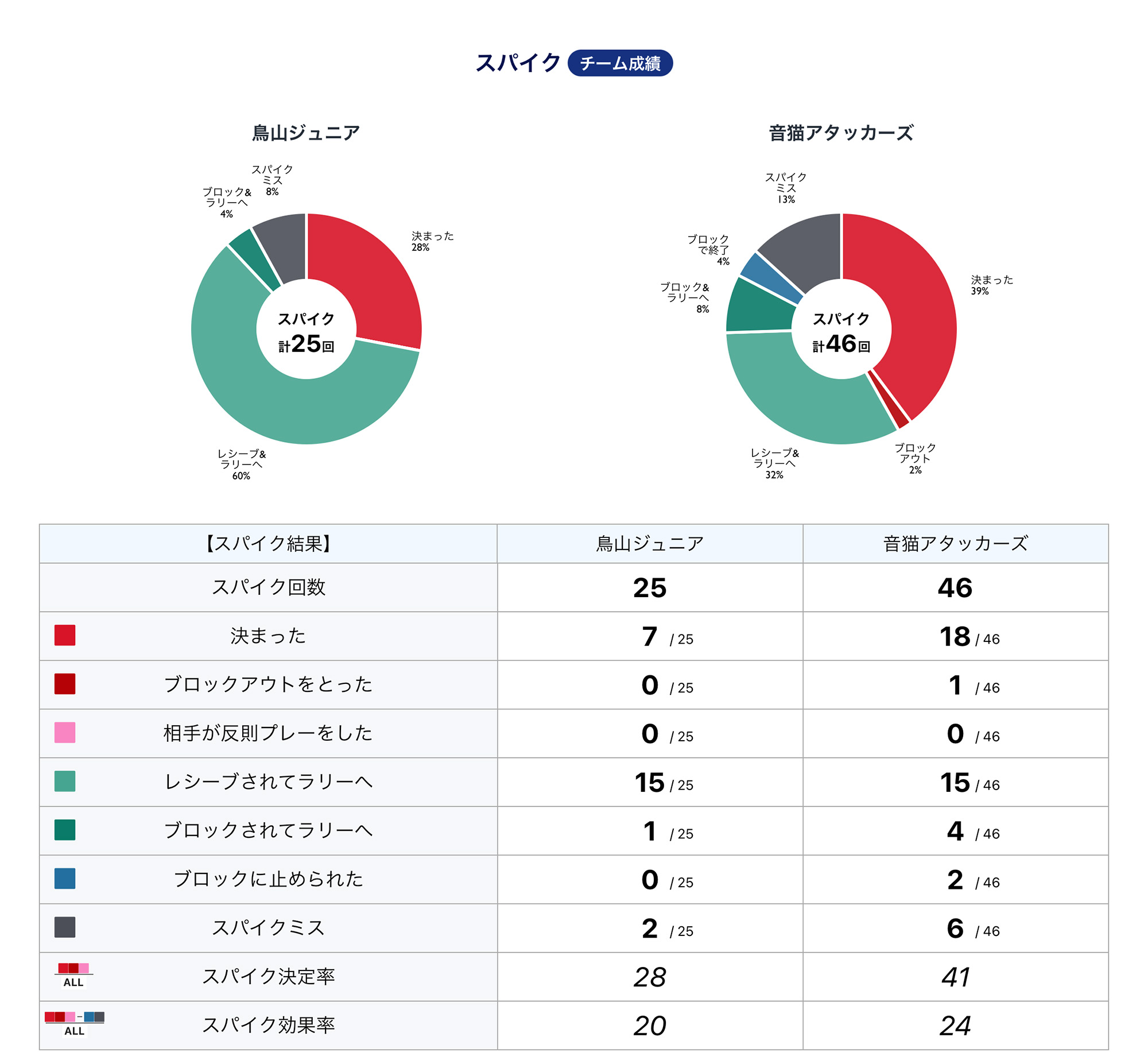Click the red 決まった legend swatch
The width and height of the screenshot is (1148, 1060).
coord(65,635)
